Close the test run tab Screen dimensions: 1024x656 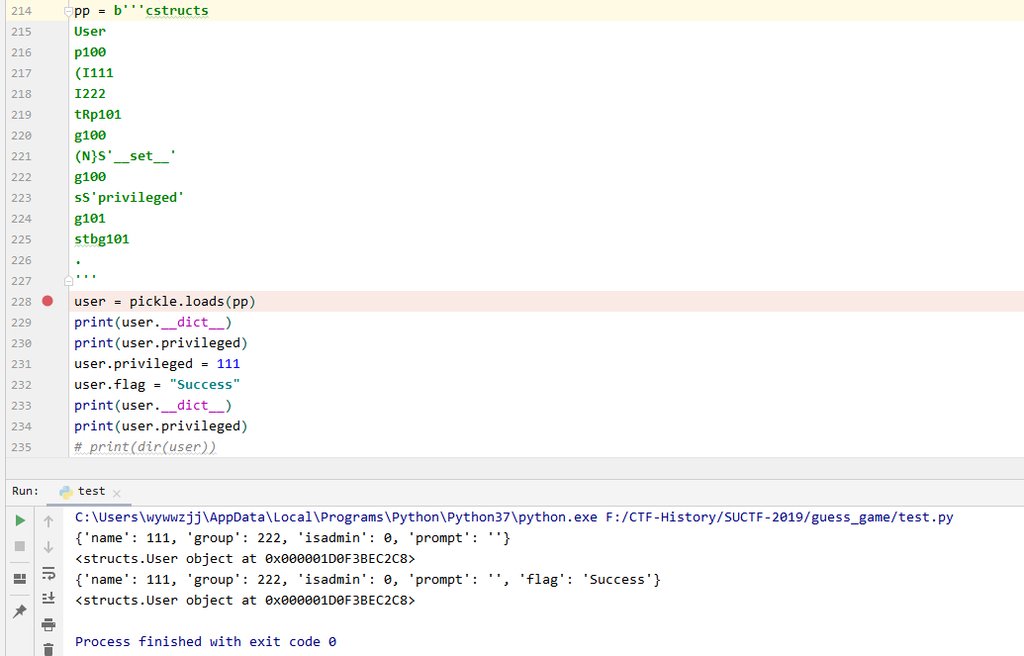(x=116, y=492)
